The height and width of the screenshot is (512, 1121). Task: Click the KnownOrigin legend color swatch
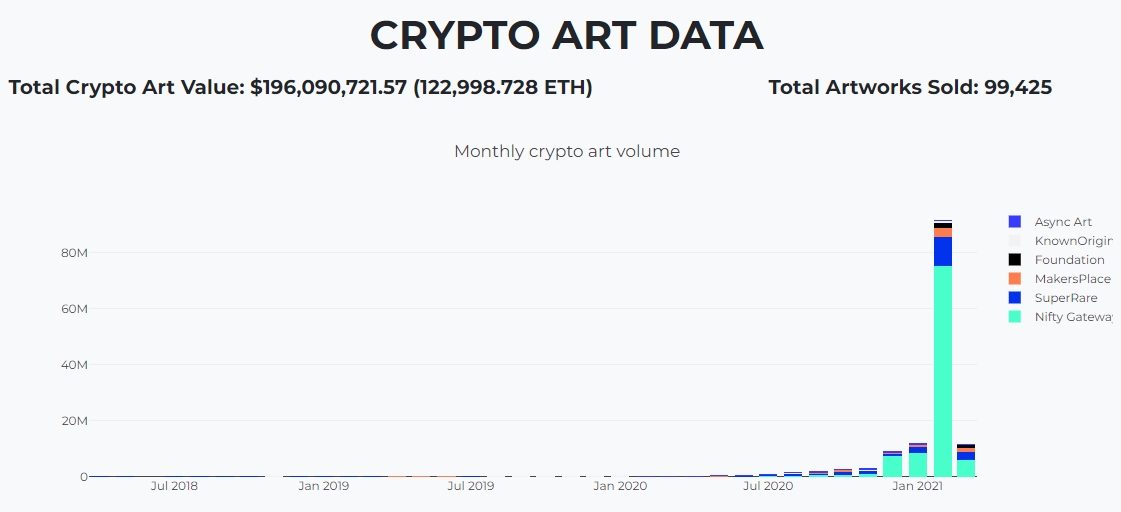coord(1014,241)
